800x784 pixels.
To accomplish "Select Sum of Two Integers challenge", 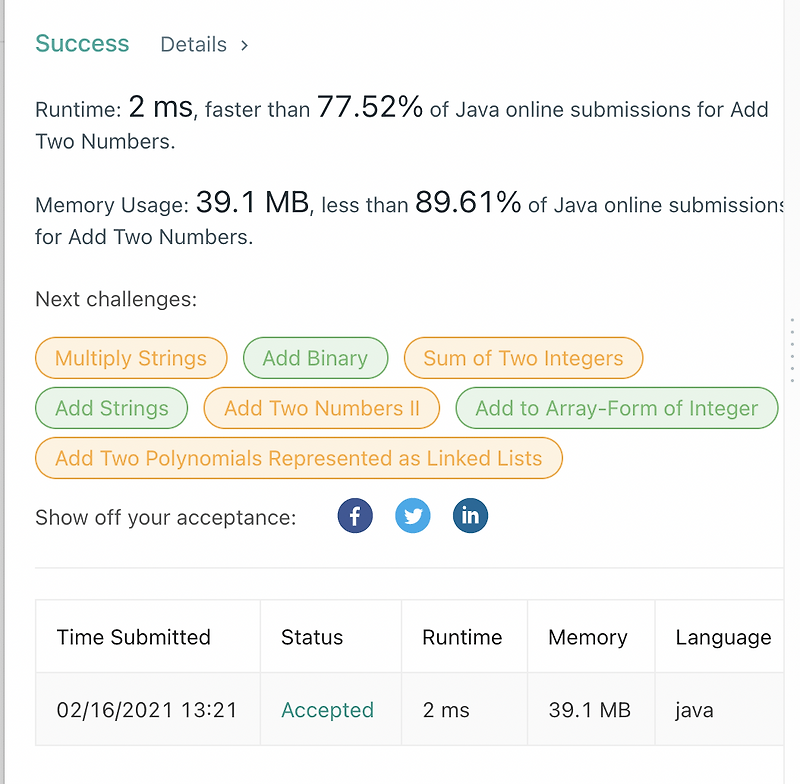I will pyautogui.click(x=523, y=358).
